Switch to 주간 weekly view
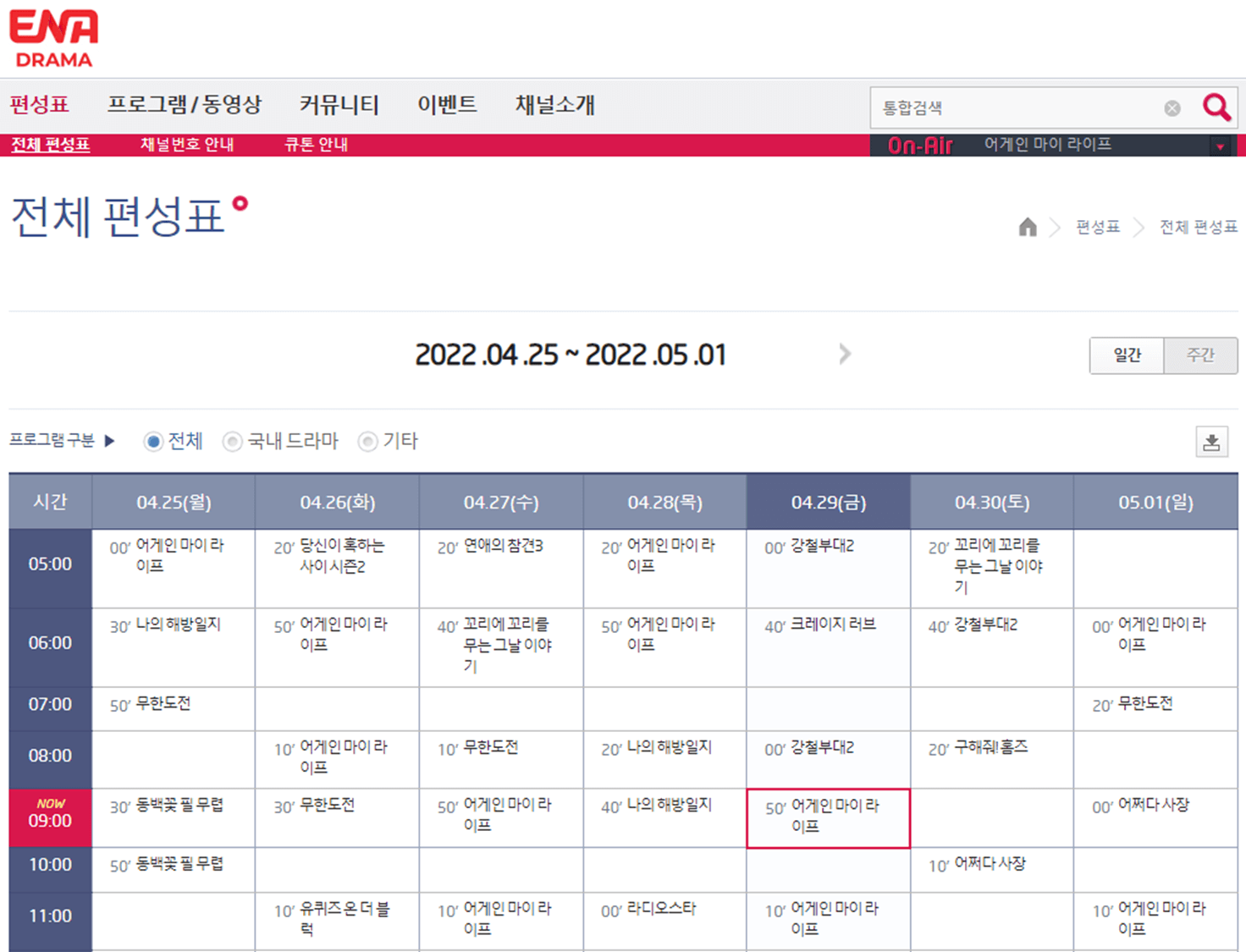1246x952 pixels. click(x=1201, y=355)
